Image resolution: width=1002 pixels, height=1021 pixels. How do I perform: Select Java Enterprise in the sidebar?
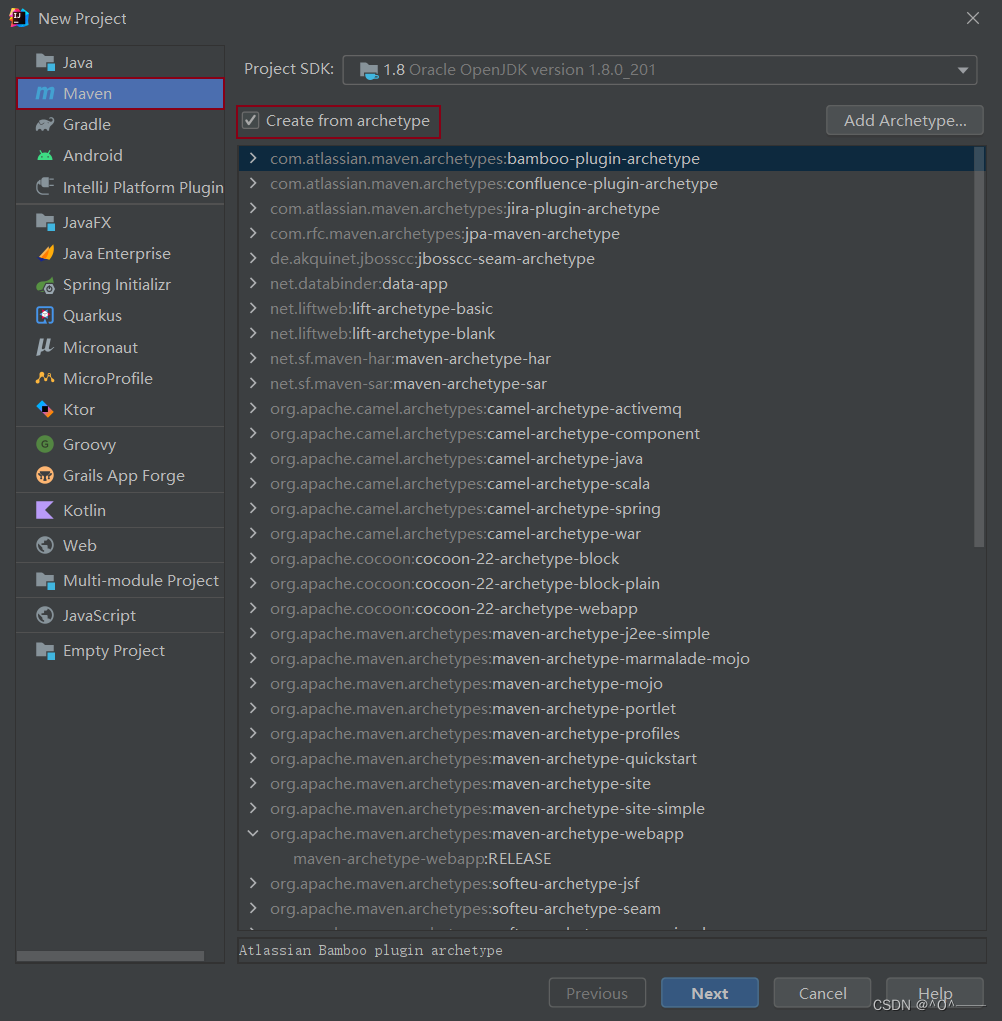coord(120,253)
